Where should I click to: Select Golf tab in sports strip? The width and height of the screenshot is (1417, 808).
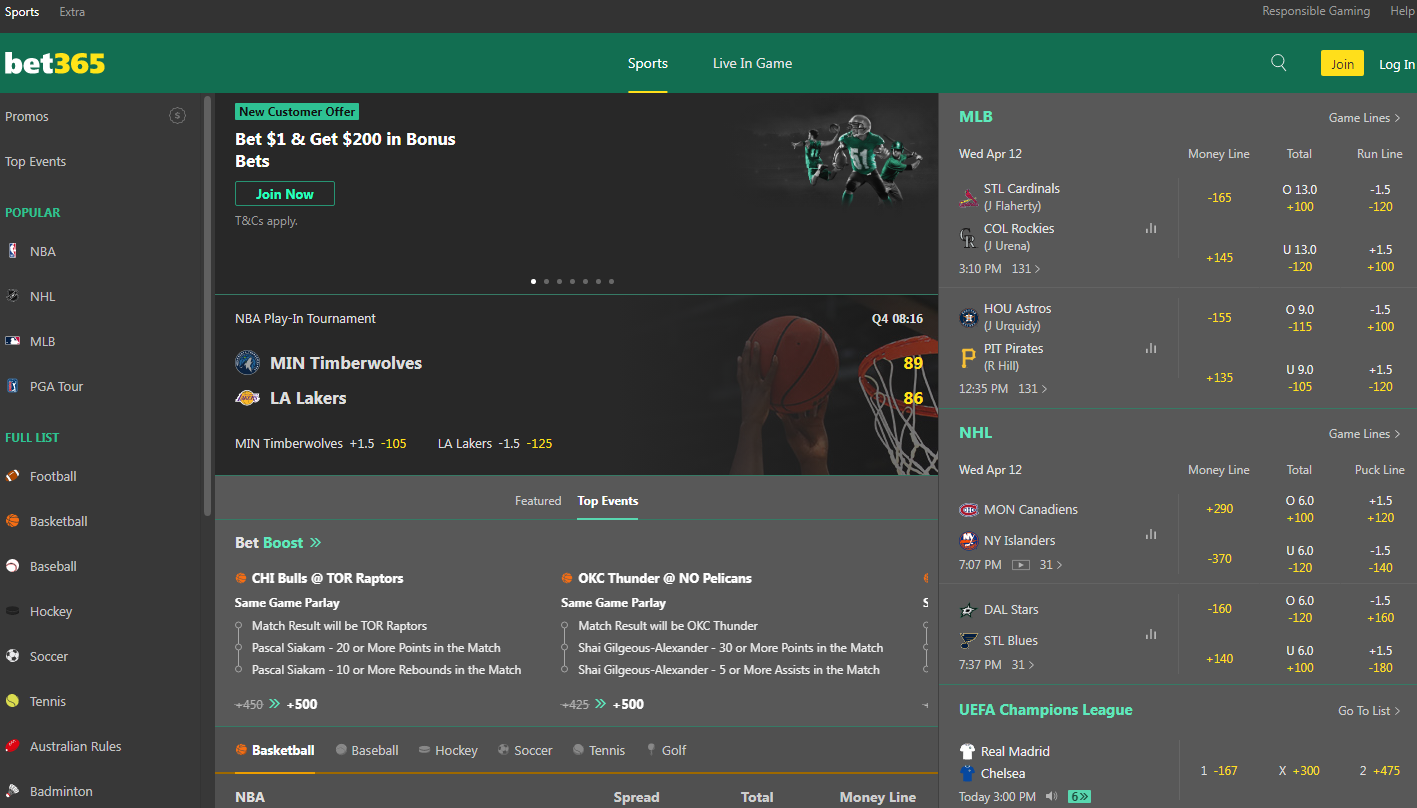click(x=666, y=750)
